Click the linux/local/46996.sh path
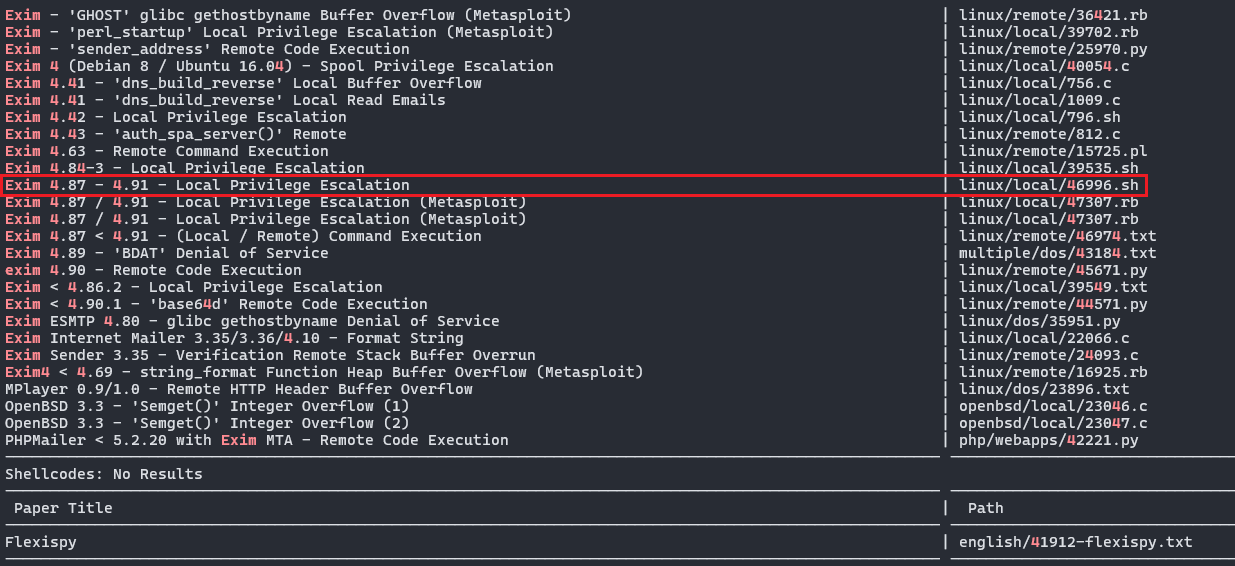Image resolution: width=1235 pixels, height=566 pixels. pyautogui.click(x=1048, y=185)
